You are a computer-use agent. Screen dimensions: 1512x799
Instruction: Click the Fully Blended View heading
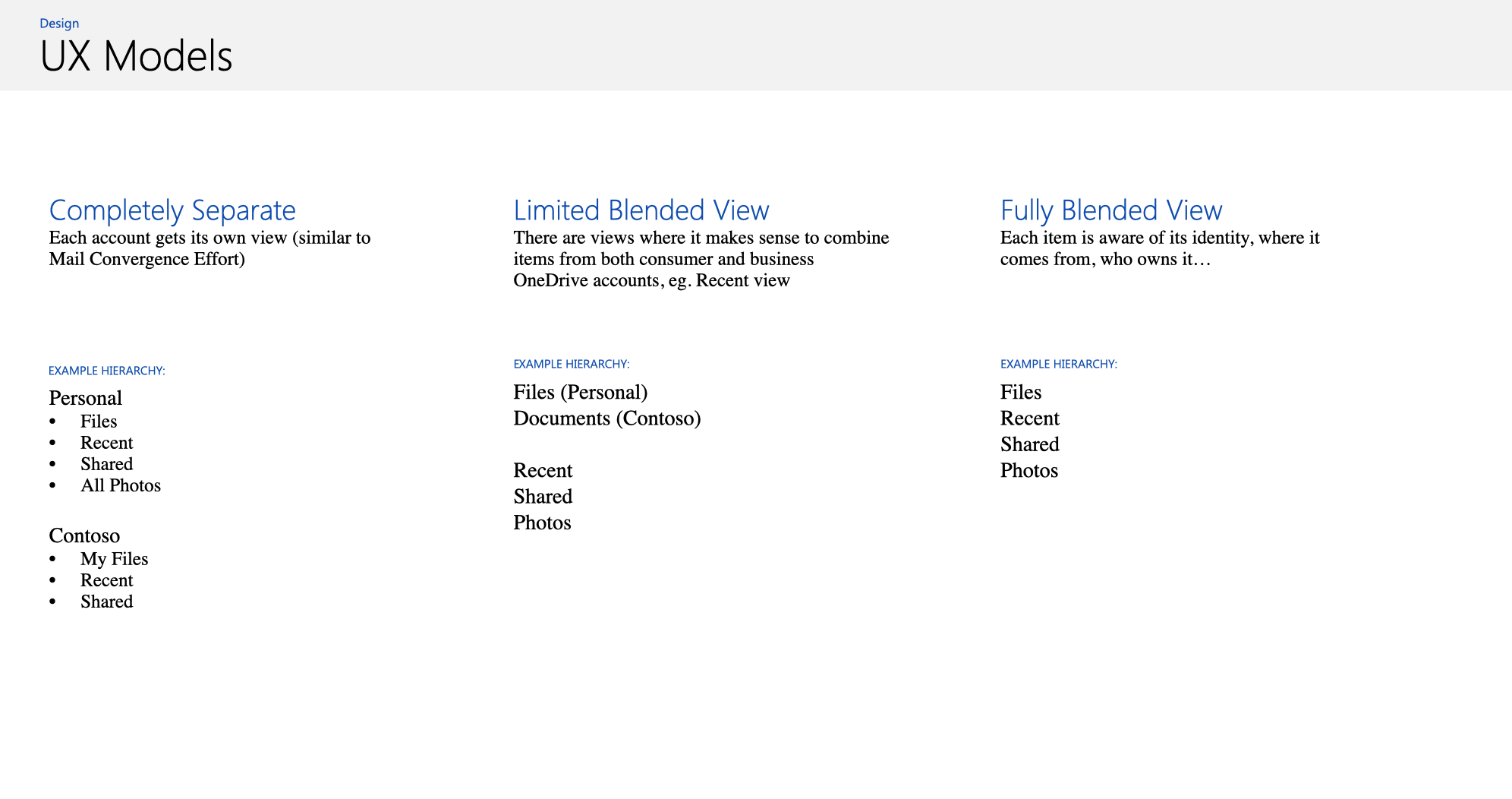1111,210
